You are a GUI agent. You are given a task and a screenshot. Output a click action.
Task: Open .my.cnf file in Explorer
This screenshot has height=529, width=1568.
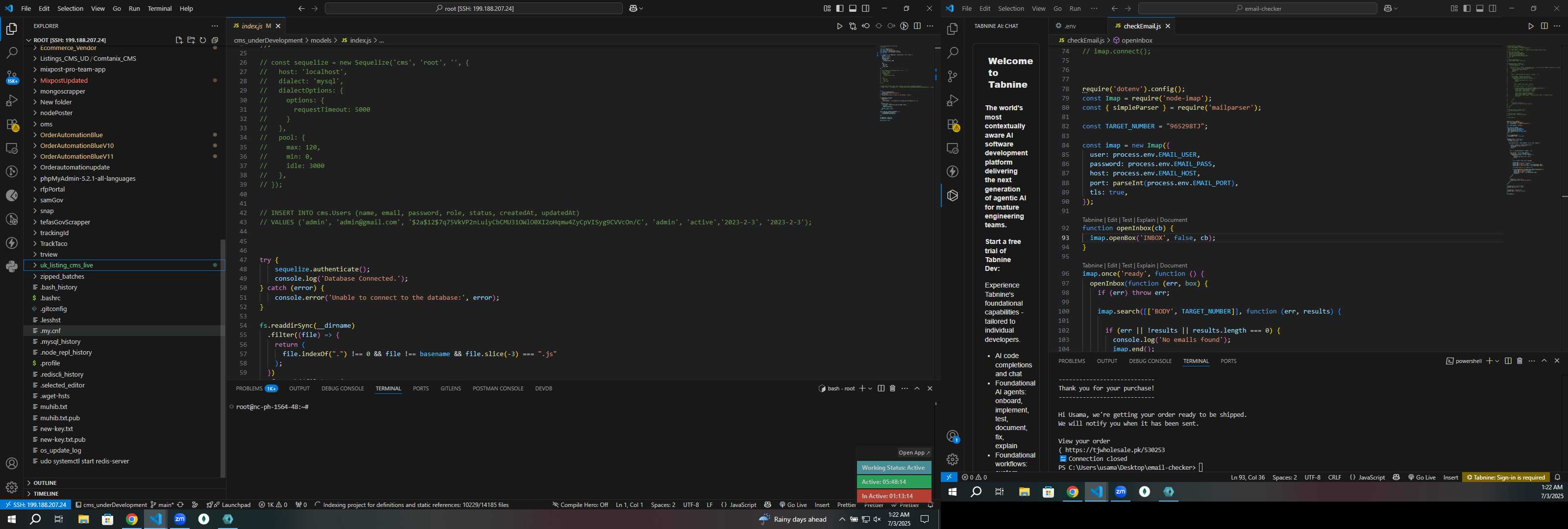coord(124,331)
